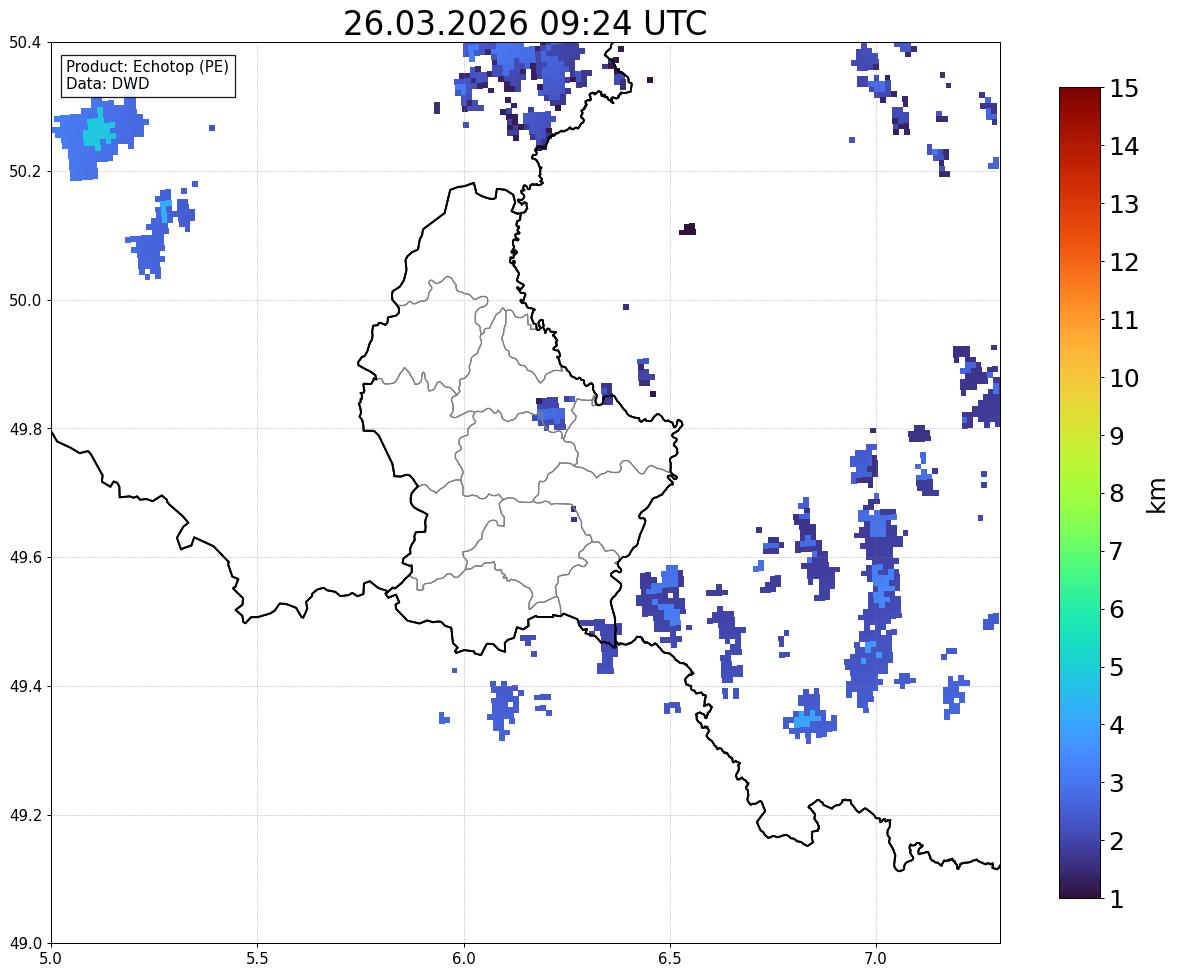Click colorbar tick label 11

coord(1124,320)
